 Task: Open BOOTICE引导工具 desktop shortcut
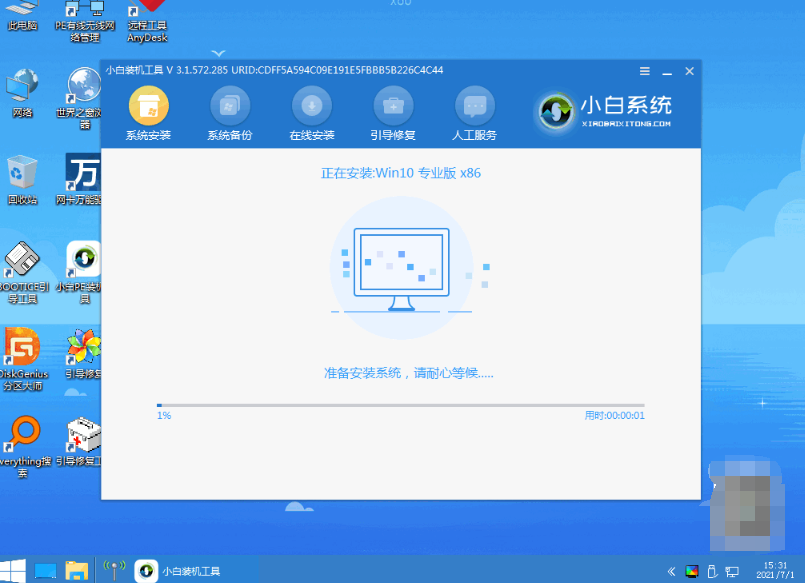23,272
